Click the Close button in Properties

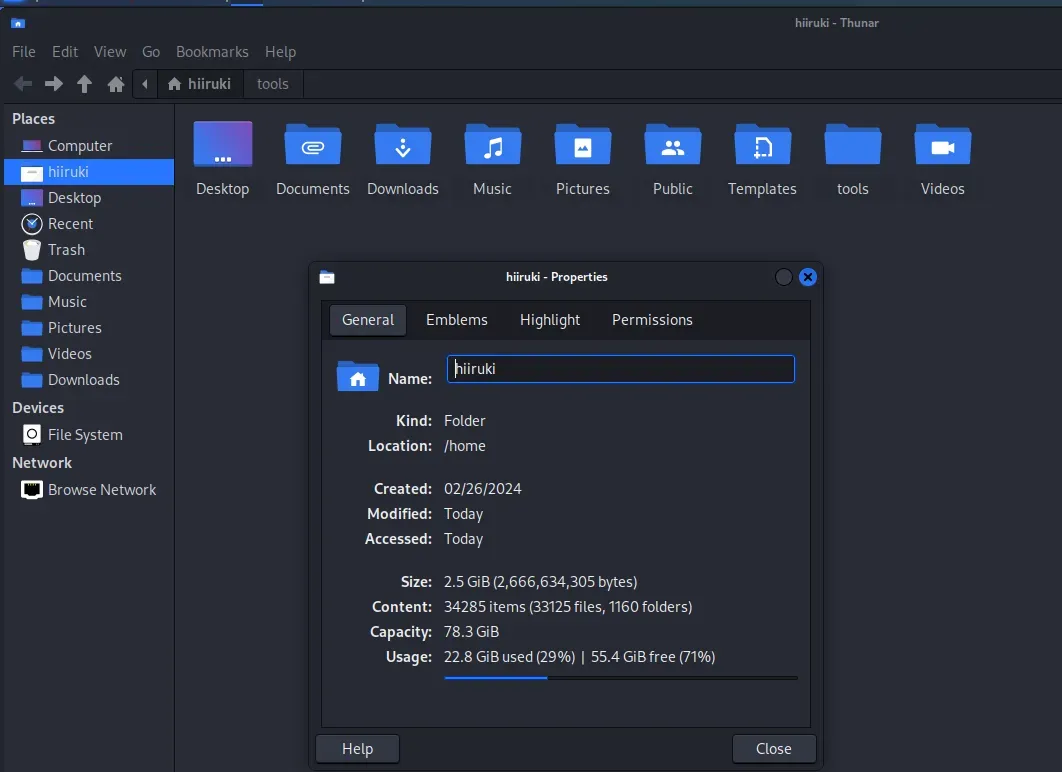click(773, 749)
